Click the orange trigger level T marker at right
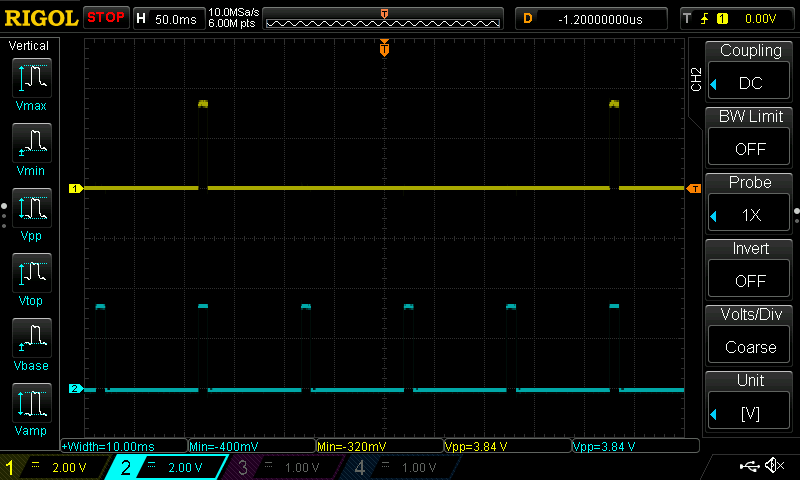 click(x=694, y=189)
